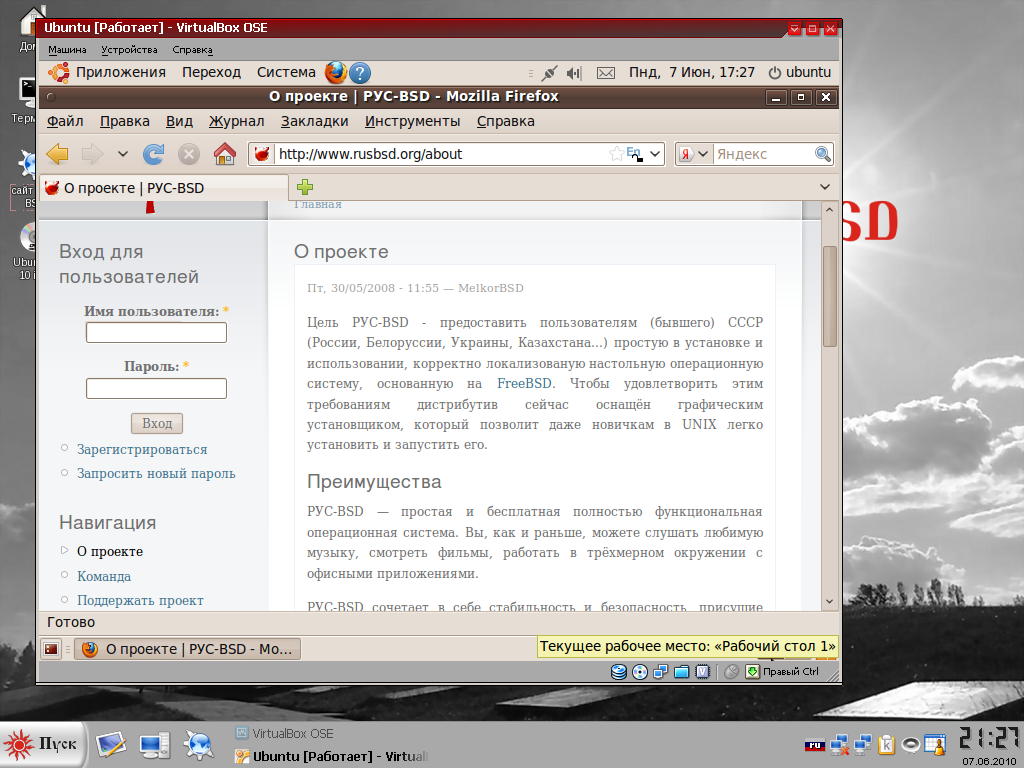Viewport: 1024px width, 768px height.
Task: Click the VirtualBox network adapters status icon
Action: 661,671
